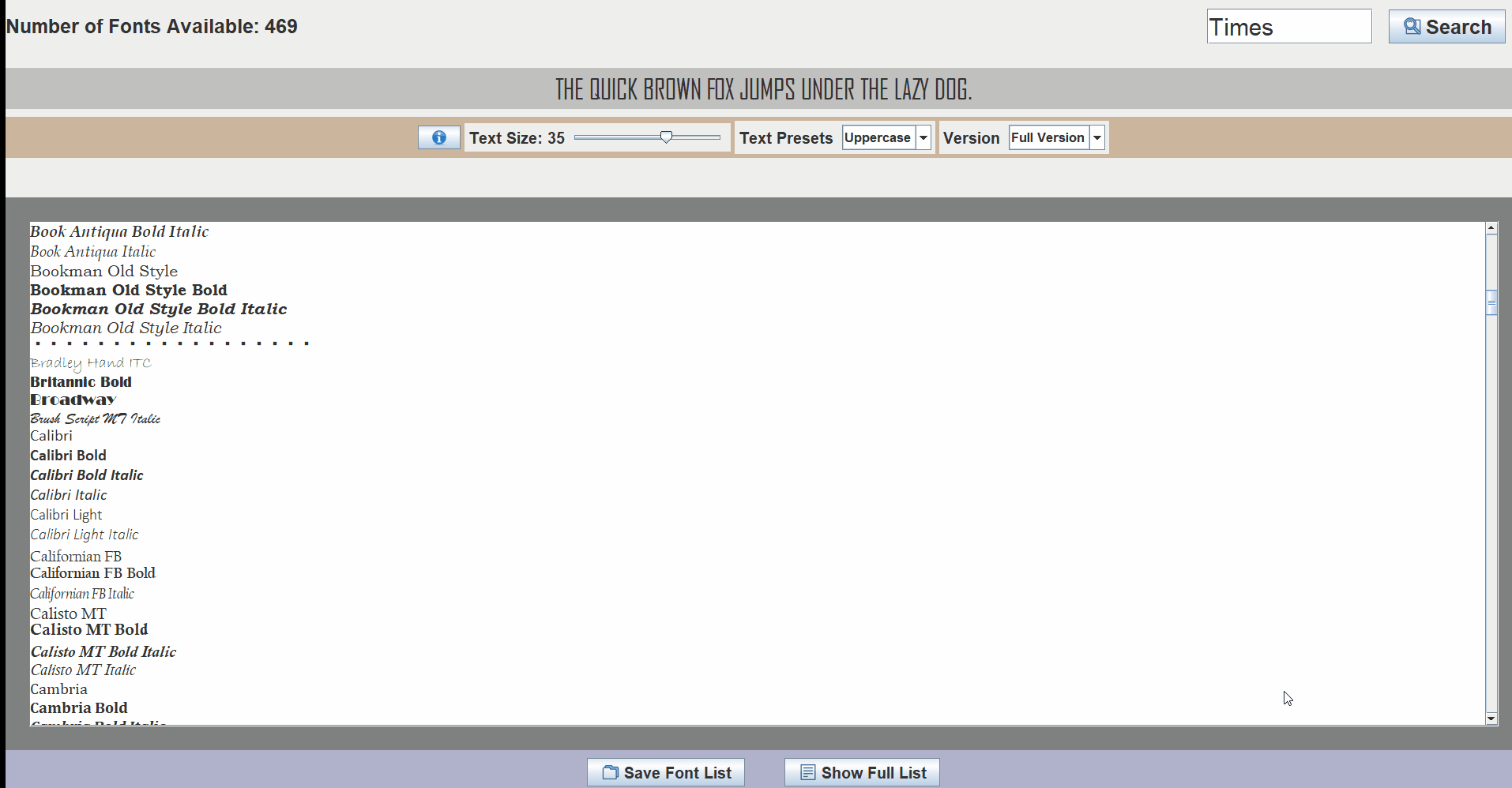Click the Text Size slider handle
This screenshot has width=1512, height=788.
click(x=667, y=137)
